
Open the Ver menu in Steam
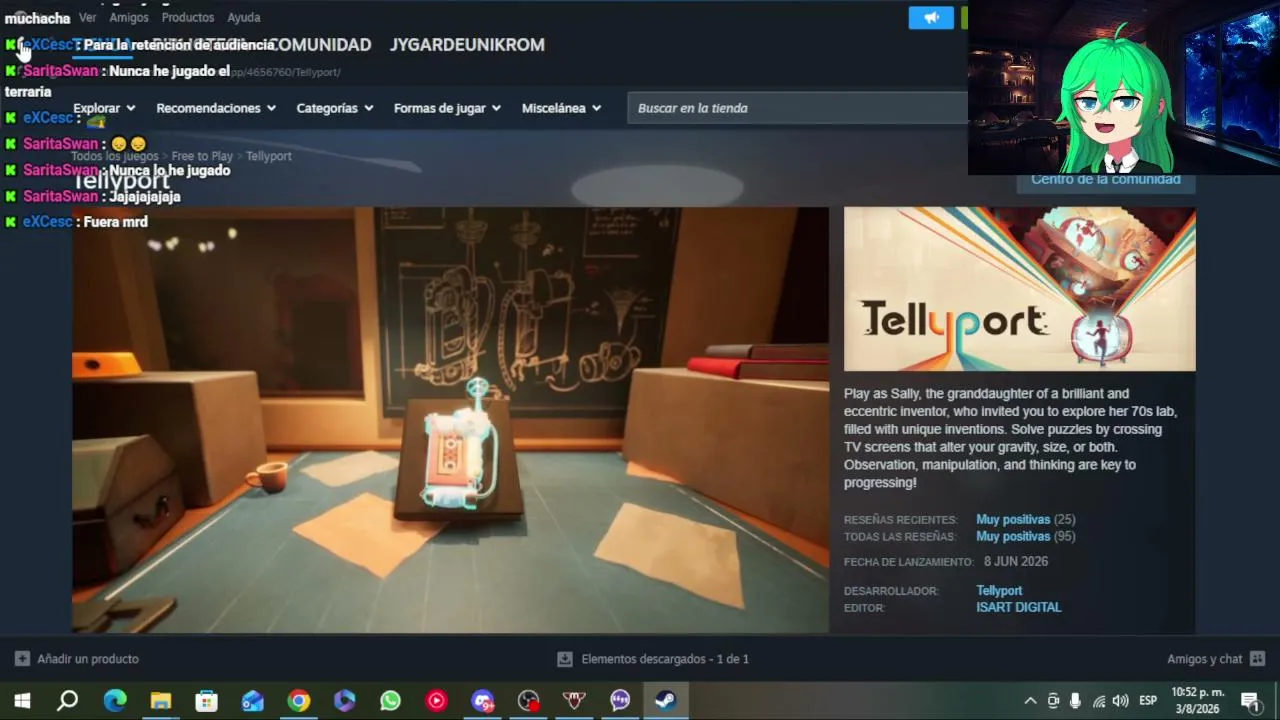[x=88, y=17]
